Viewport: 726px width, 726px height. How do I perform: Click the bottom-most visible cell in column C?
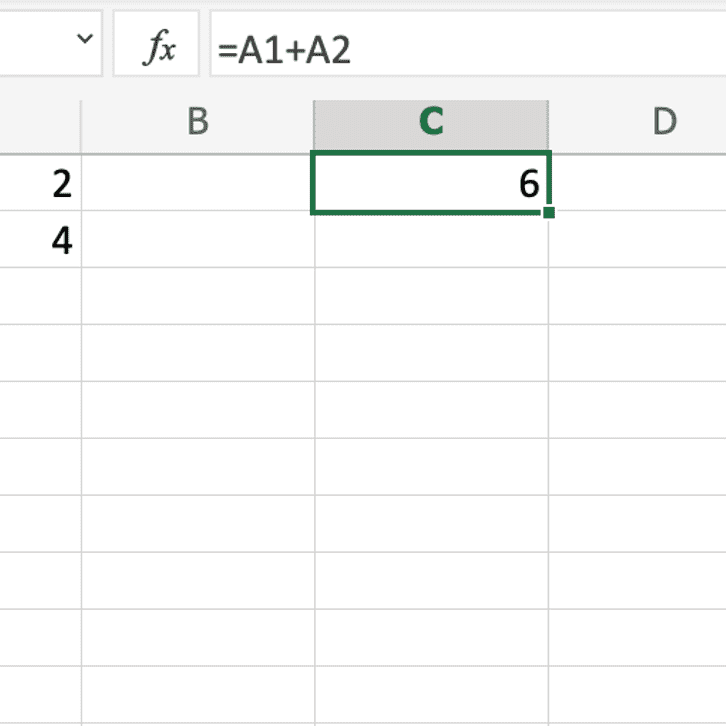pos(432,696)
